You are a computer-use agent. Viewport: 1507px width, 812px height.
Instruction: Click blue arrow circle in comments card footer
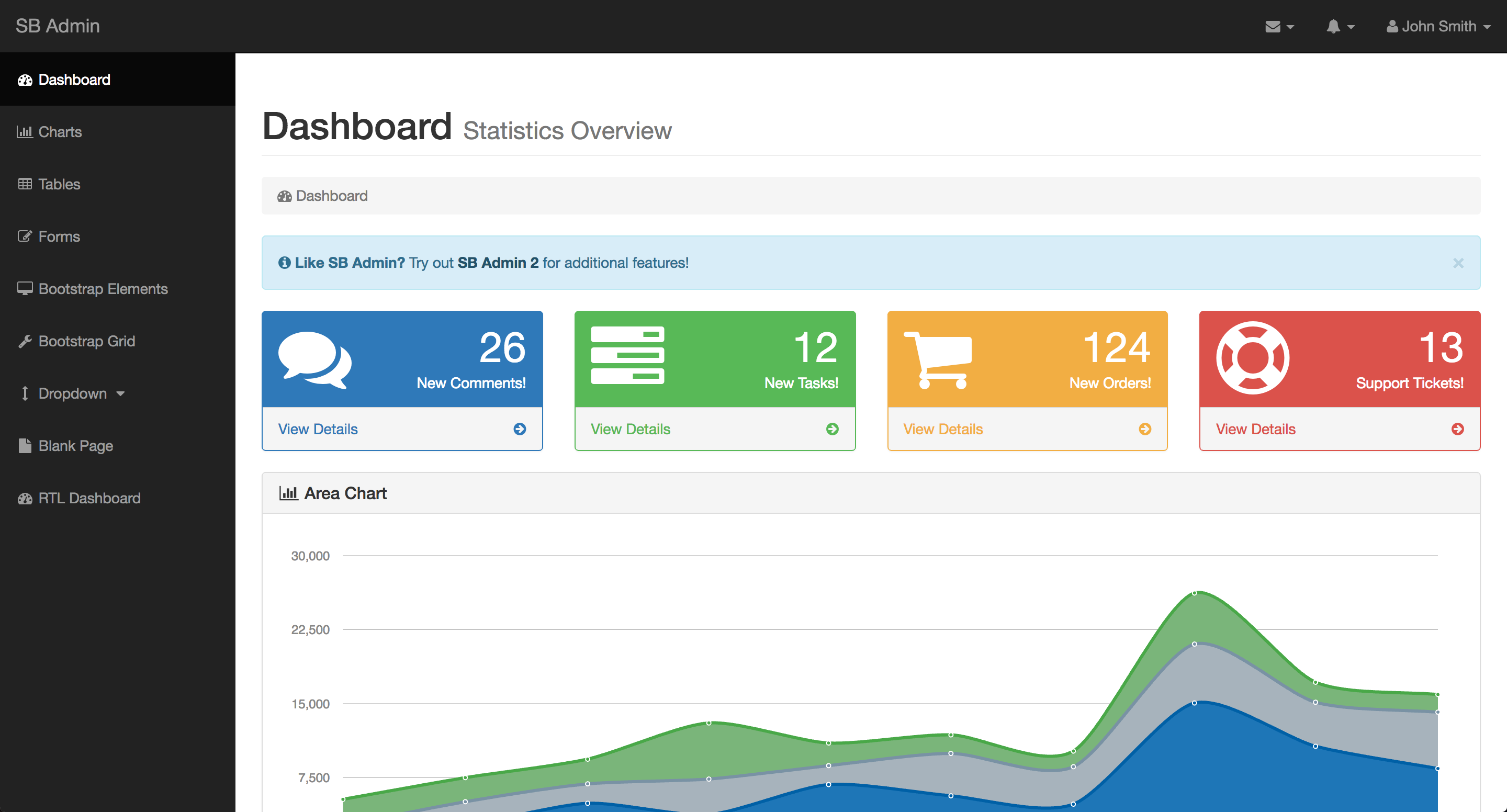(x=520, y=429)
